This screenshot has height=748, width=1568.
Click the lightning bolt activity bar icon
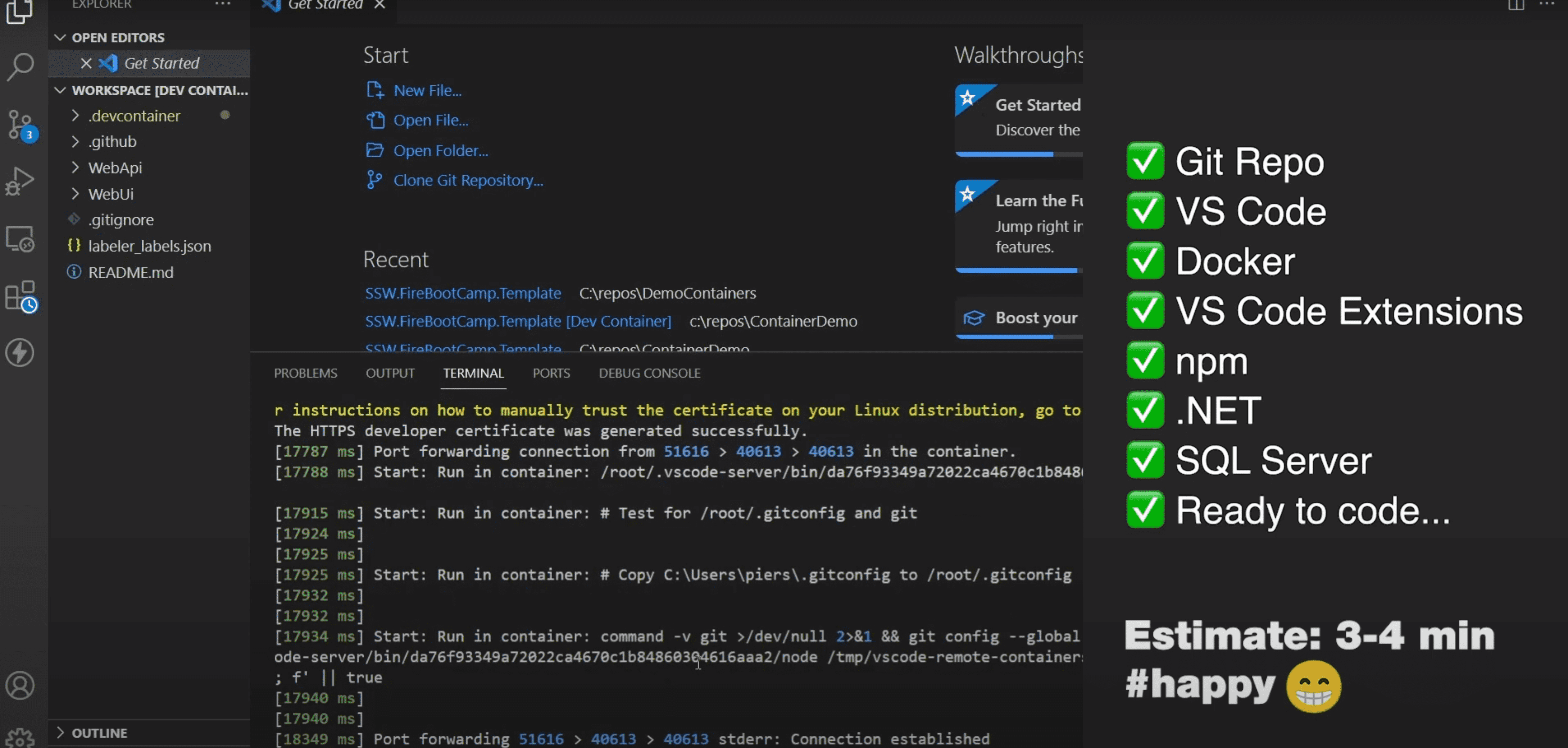tap(20, 352)
